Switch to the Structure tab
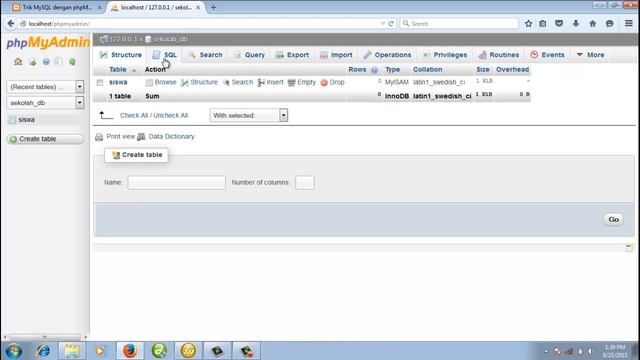The width and height of the screenshot is (640, 360). coord(120,55)
